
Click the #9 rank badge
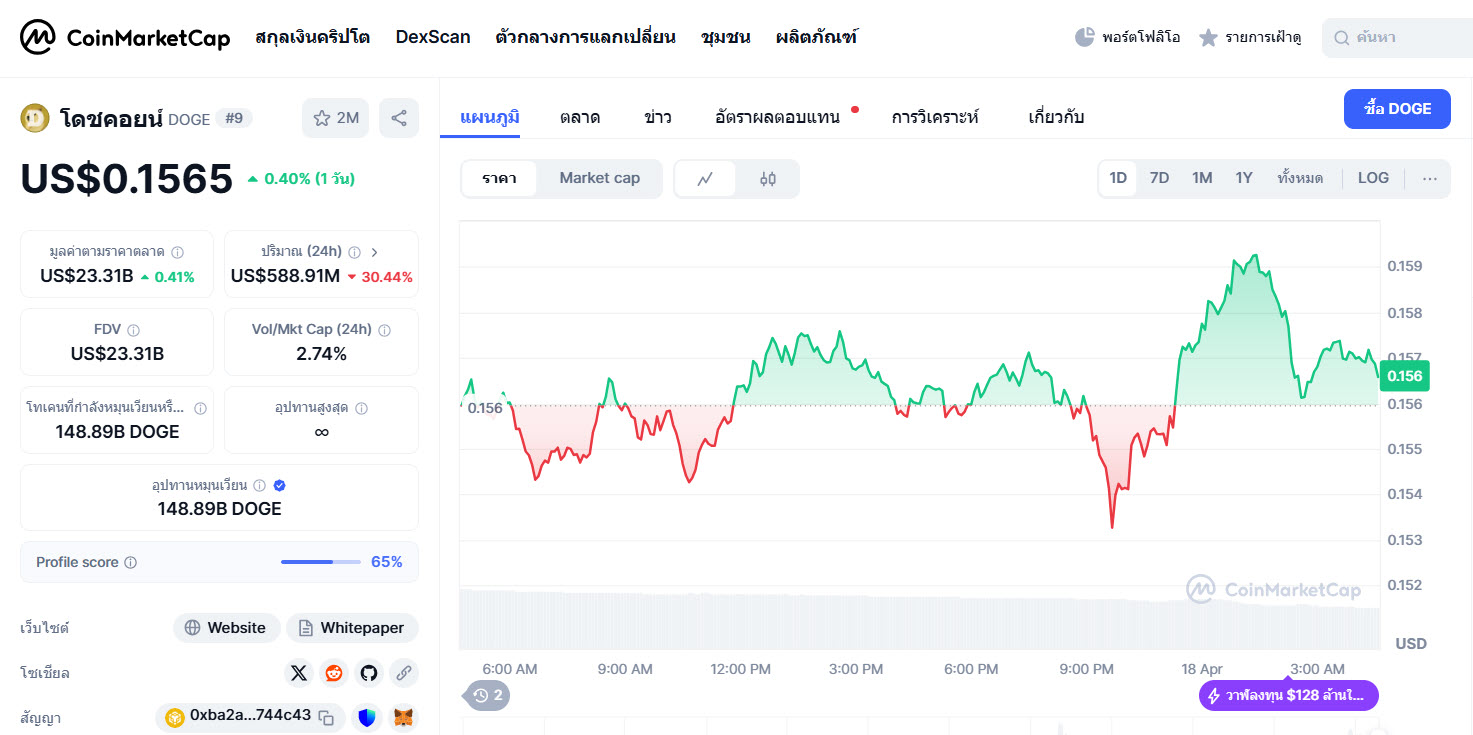coord(235,118)
